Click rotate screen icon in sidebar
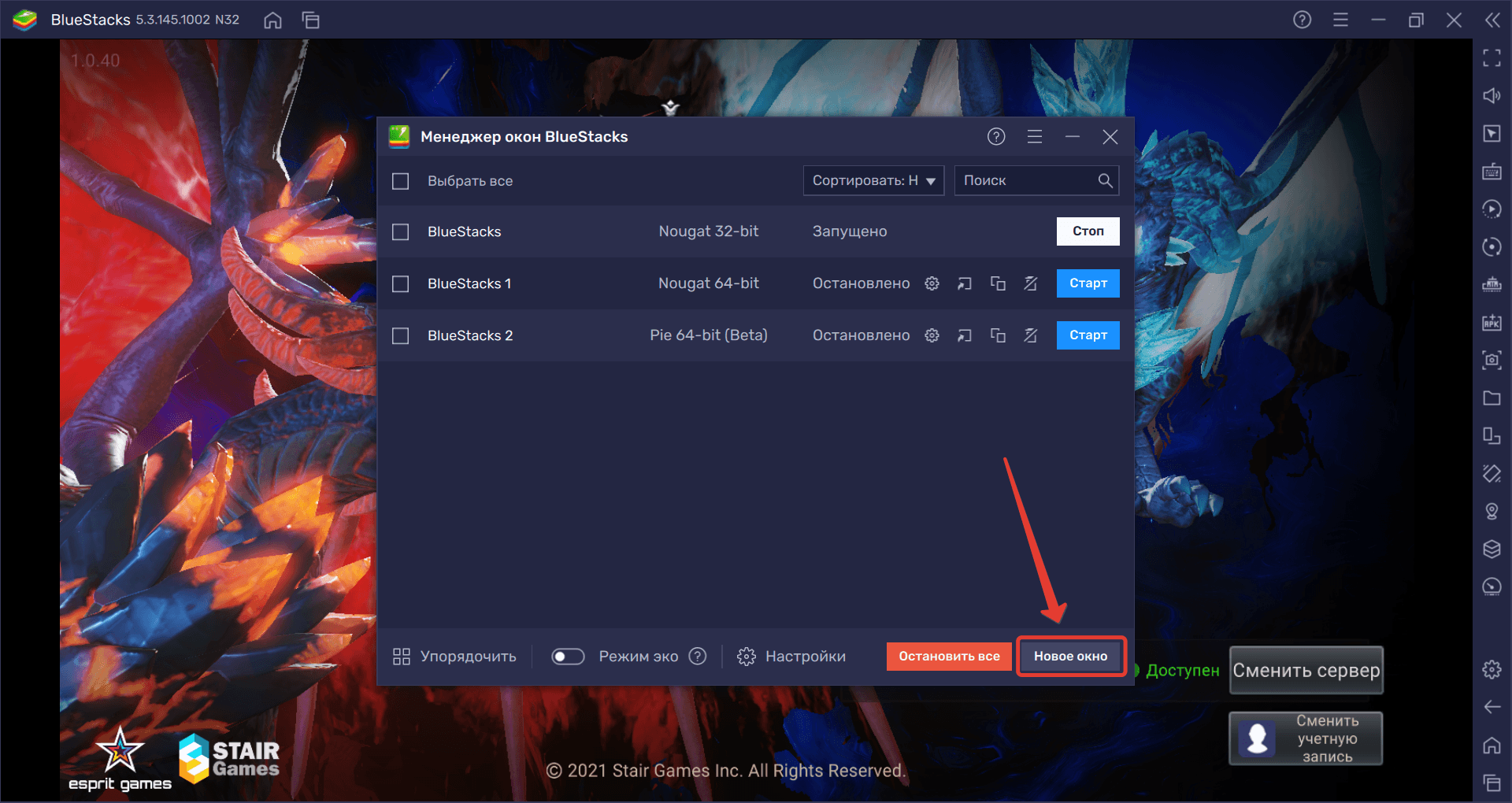The image size is (1512, 803). (1492, 435)
